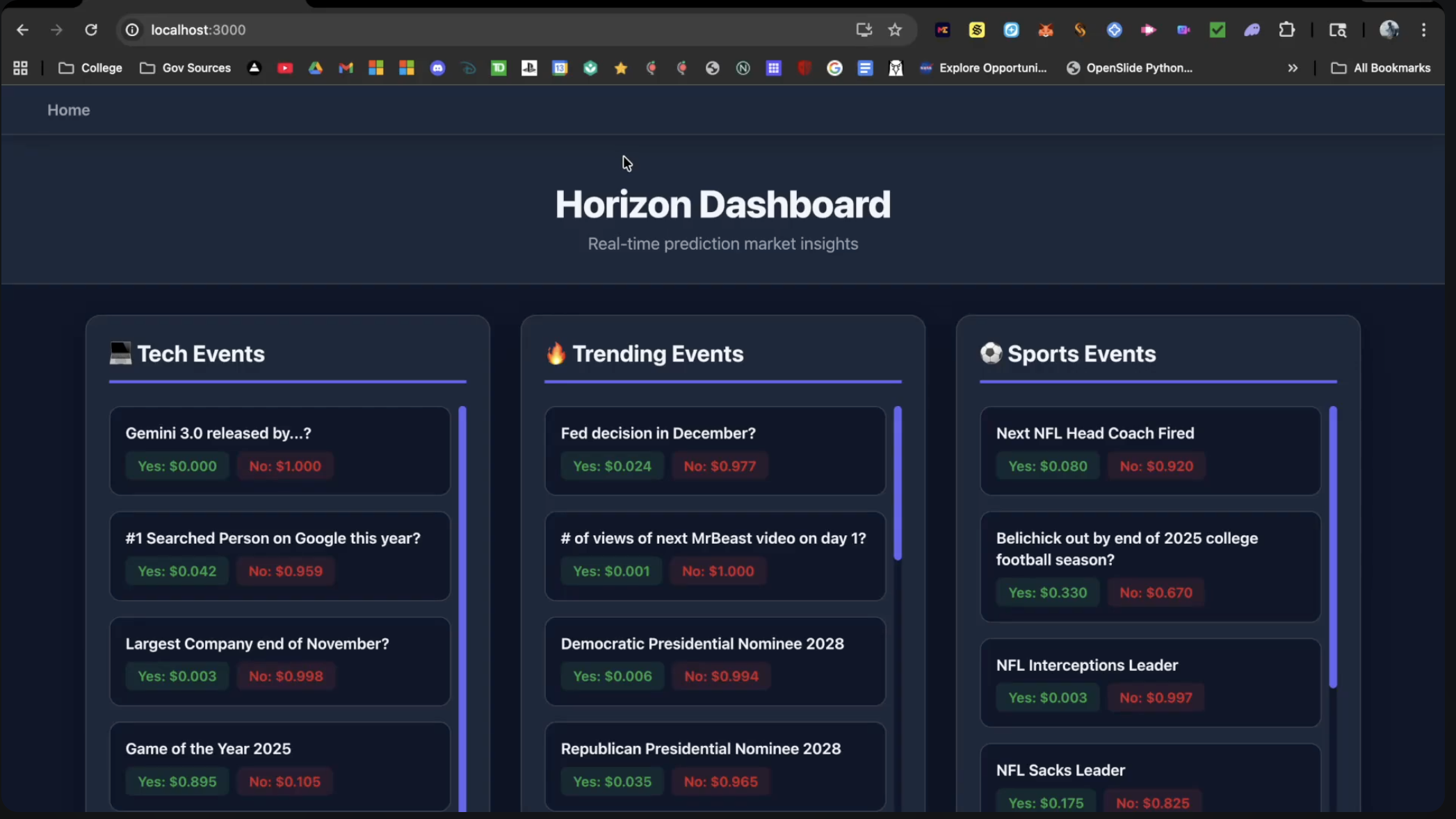Open Google Drive bookmark icon
Viewport: 1456px width, 819px height.
click(316, 68)
